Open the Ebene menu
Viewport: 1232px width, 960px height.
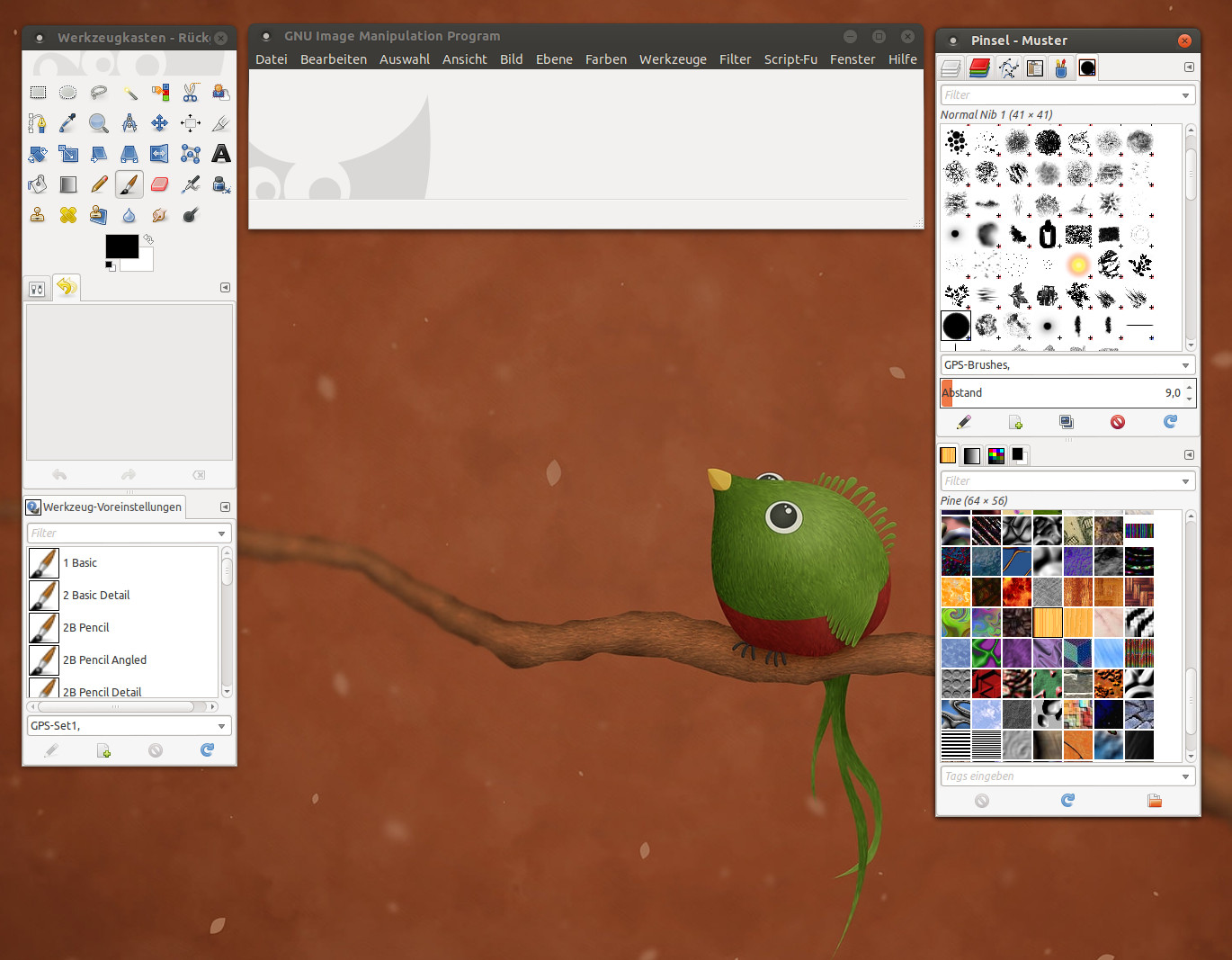[x=554, y=59]
